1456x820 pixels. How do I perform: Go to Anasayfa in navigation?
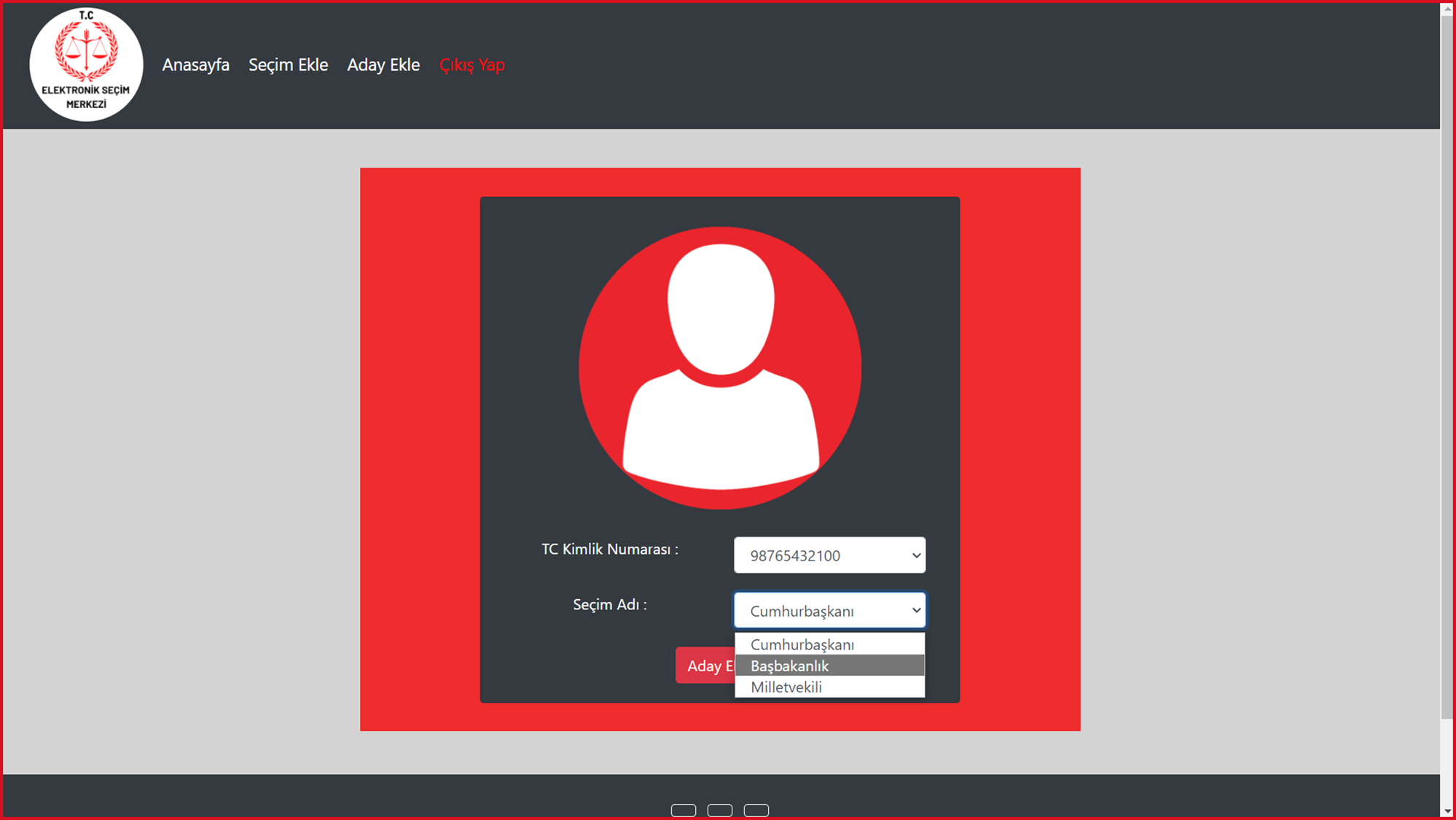click(195, 65)
